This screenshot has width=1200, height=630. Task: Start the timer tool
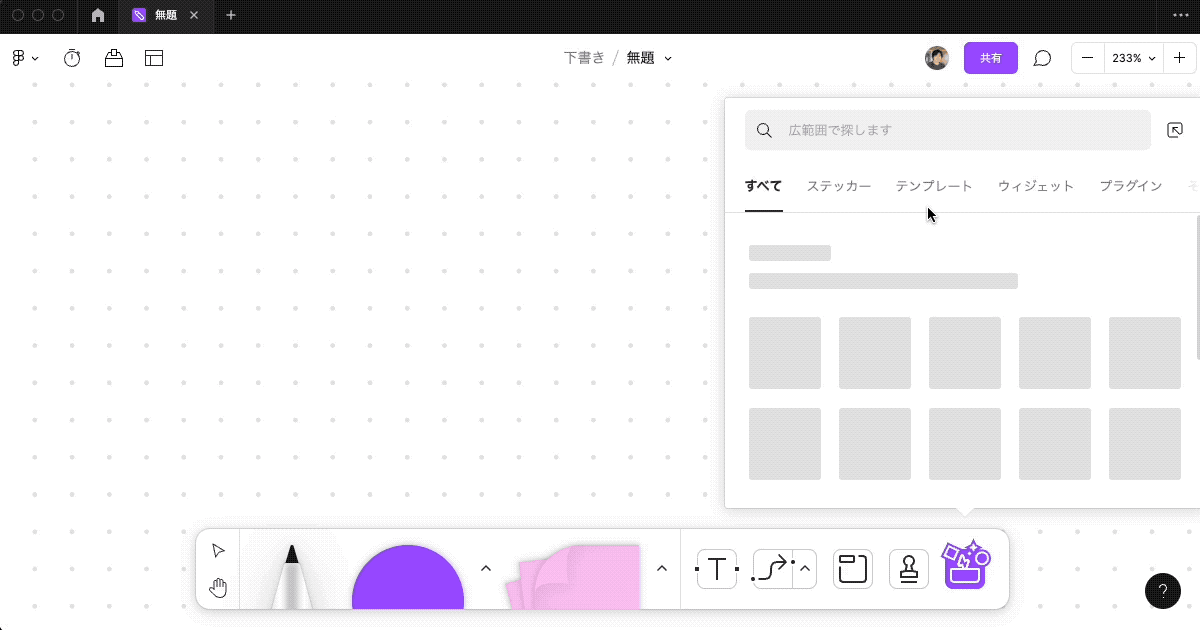[x=72, y=58]
